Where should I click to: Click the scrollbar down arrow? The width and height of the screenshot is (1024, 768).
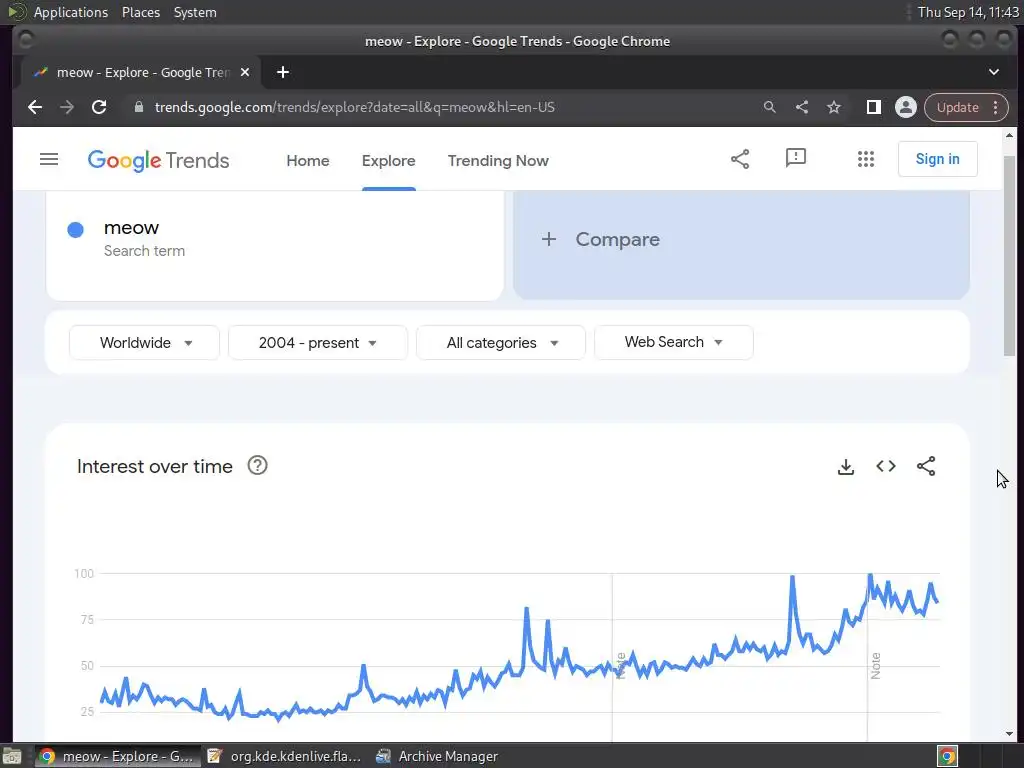tap(1009, 734)
